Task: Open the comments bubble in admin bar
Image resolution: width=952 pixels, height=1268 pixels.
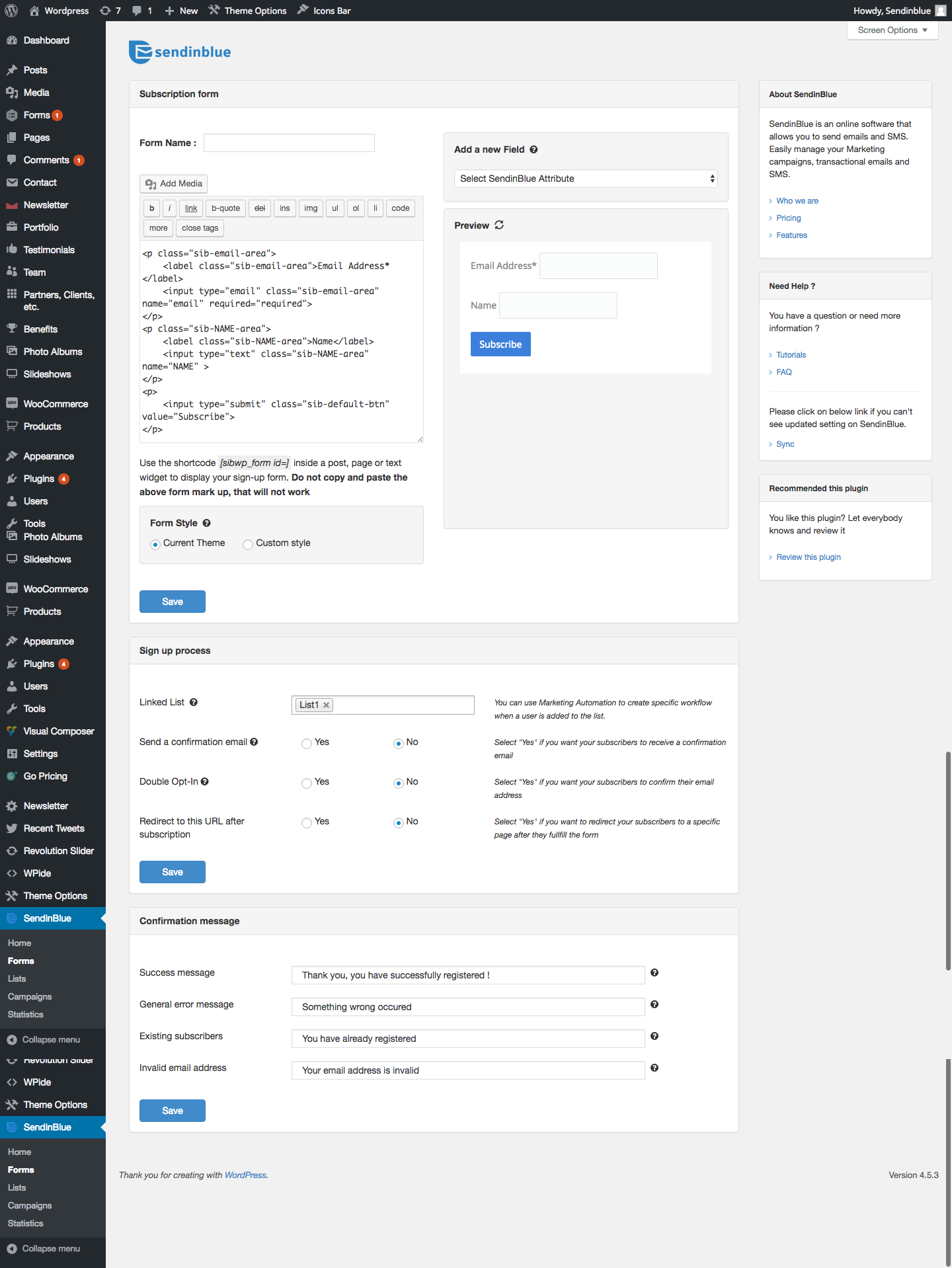Action: point(141,11)
